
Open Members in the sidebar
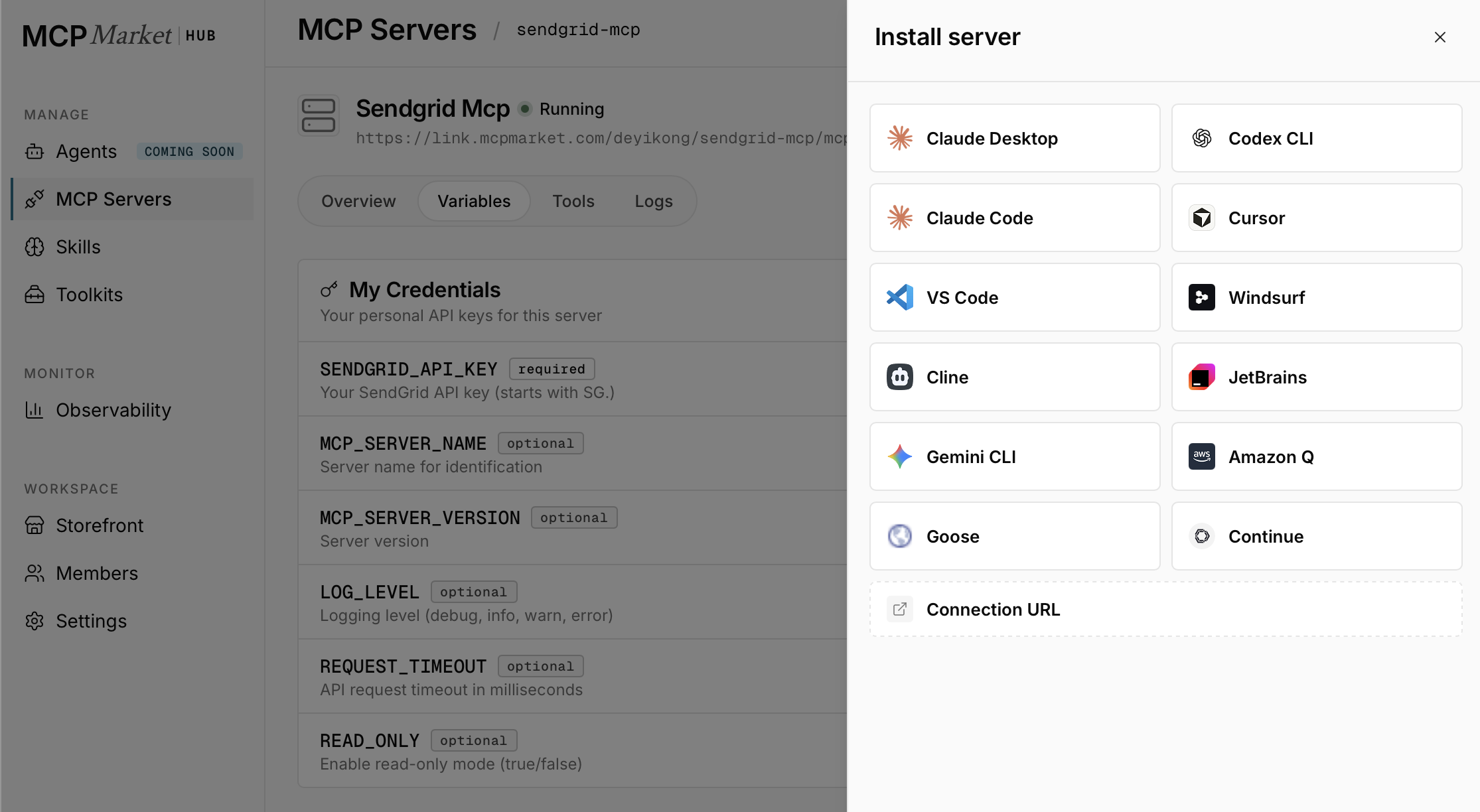[x=132, y=573]
